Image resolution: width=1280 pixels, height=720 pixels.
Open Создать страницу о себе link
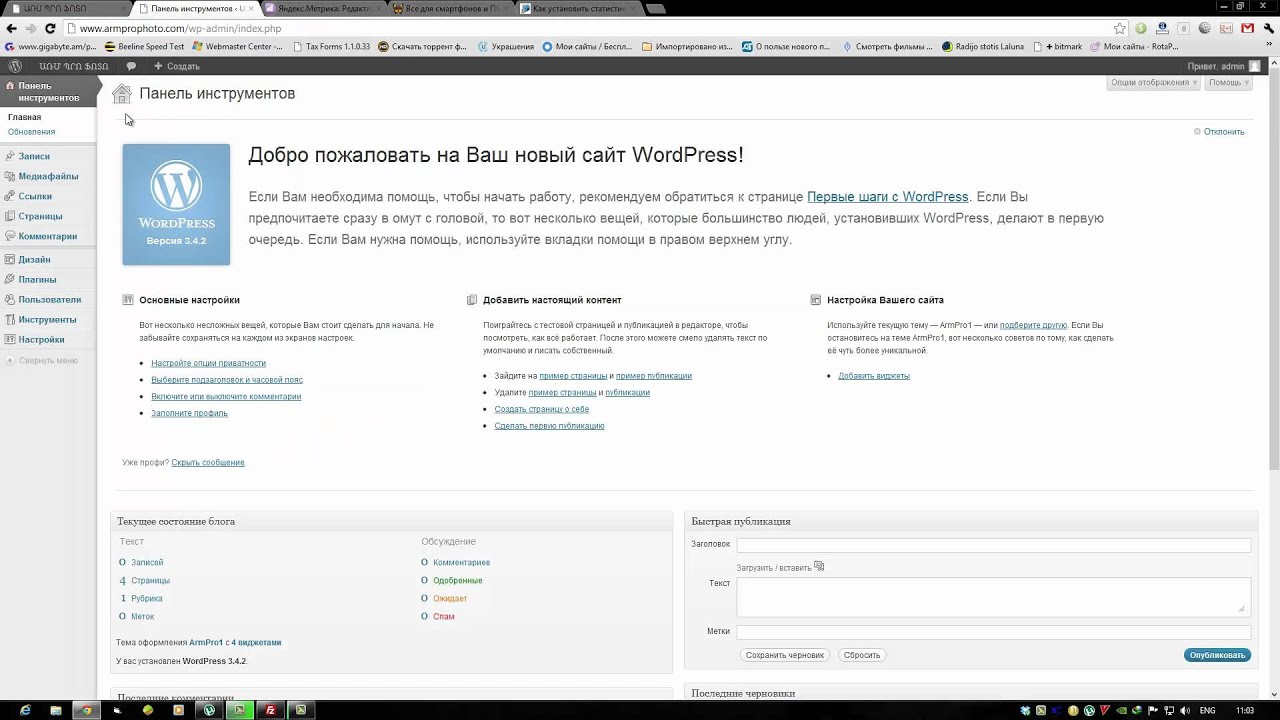[541, 409]
